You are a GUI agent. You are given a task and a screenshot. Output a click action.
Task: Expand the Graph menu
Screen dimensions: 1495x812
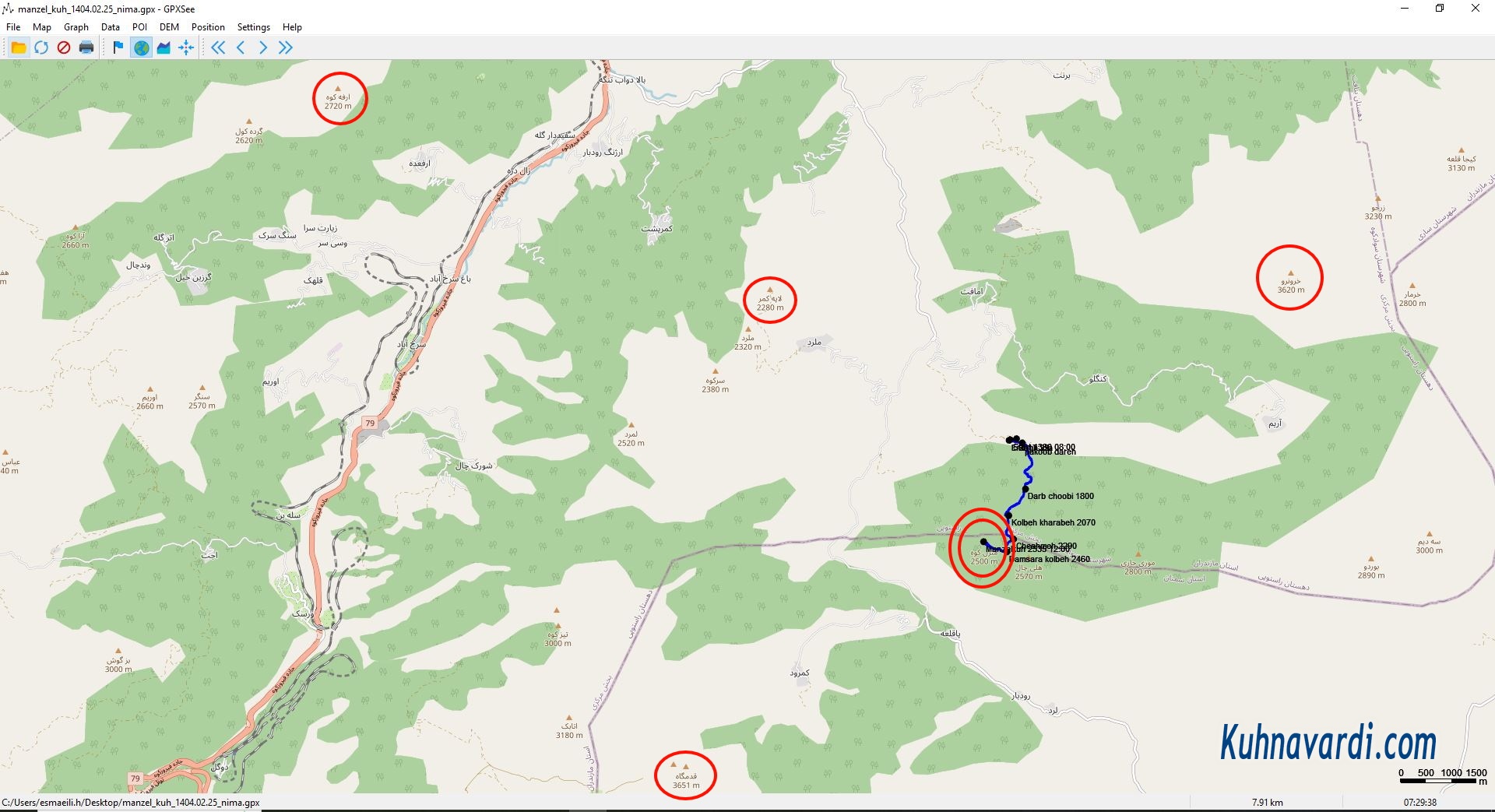pyautogui.click(x=76, y=26)
